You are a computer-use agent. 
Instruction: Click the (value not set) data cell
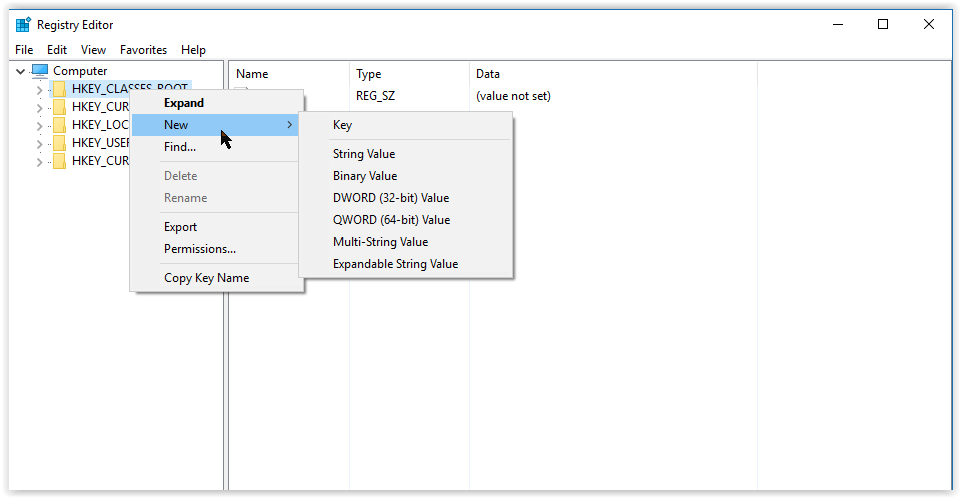tap(514, 96)
